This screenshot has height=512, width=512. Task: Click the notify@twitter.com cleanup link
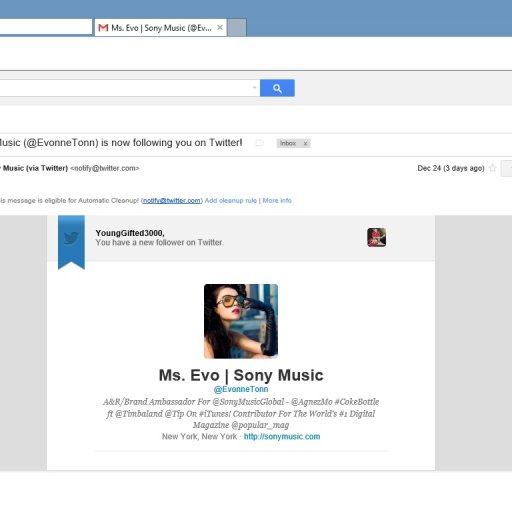point(172,200)
